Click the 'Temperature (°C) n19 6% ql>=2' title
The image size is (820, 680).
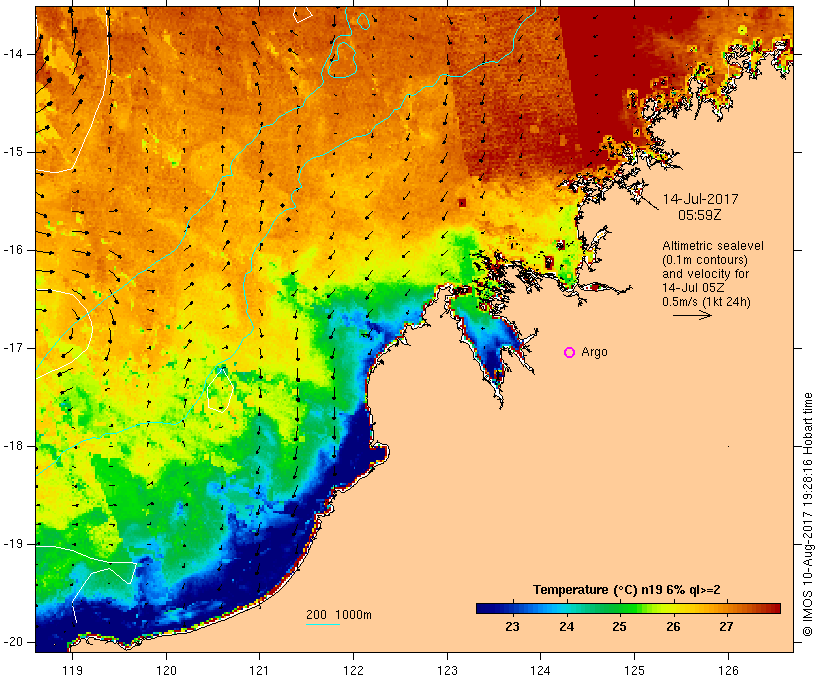coord(627,590)
